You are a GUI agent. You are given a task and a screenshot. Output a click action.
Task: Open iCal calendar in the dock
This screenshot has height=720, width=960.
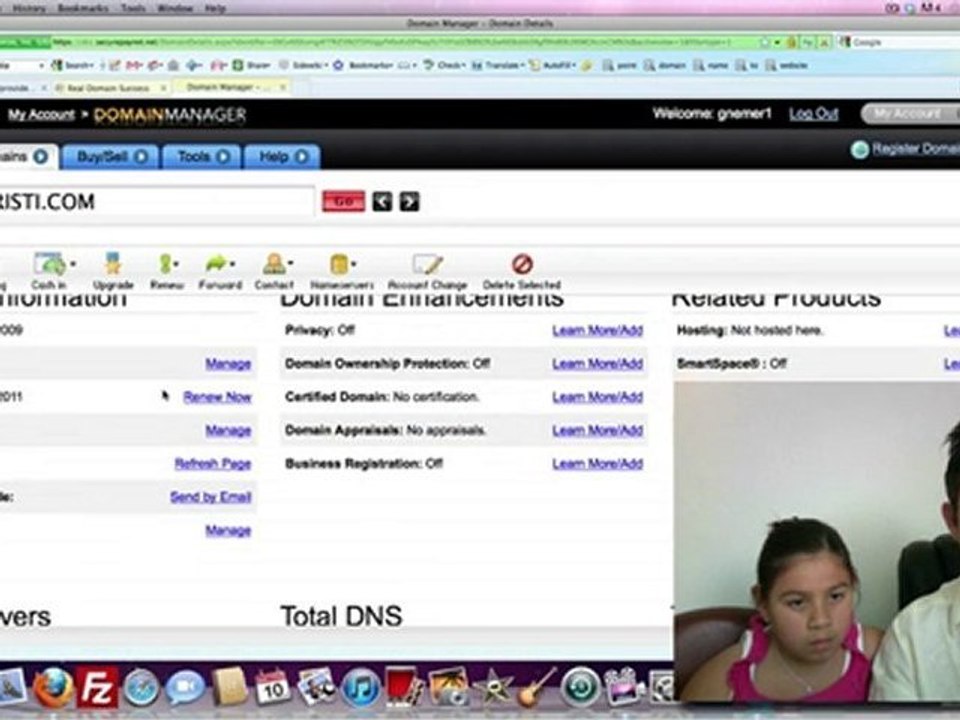pyautogui.click(x=272, y=687)
